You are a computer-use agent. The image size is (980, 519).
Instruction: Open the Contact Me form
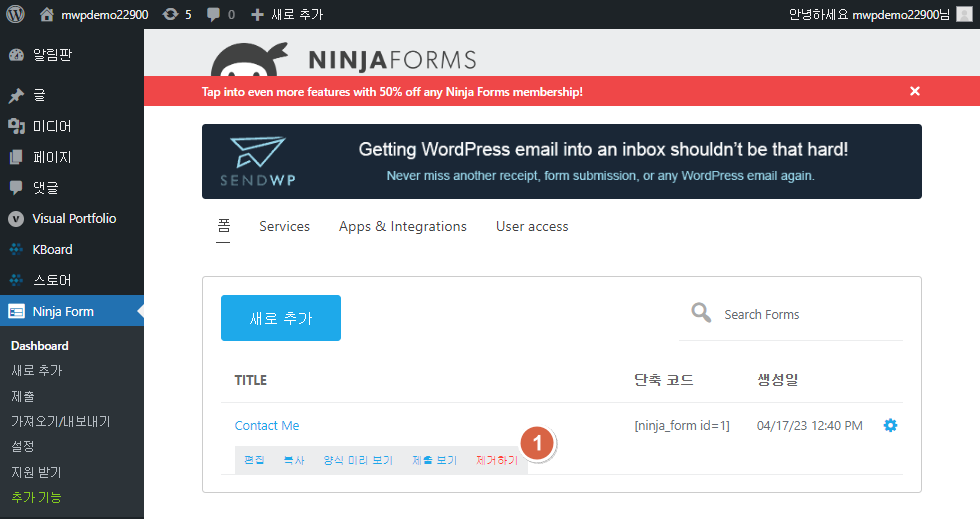[x=267, y=426]
